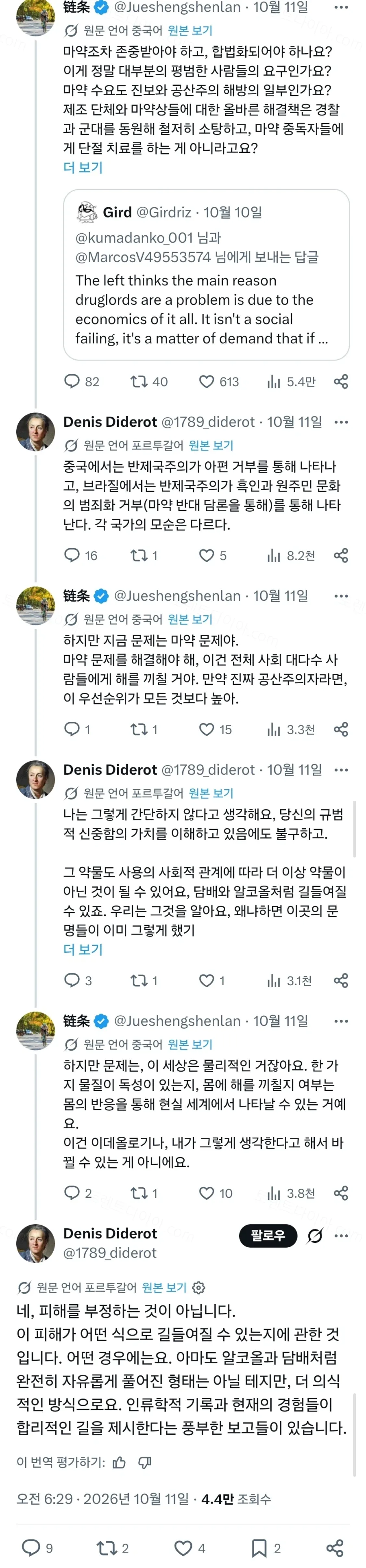366x1568 pixels.
Task: Follow Denis Diderot with 팔로우 button
Action: 268,1235
